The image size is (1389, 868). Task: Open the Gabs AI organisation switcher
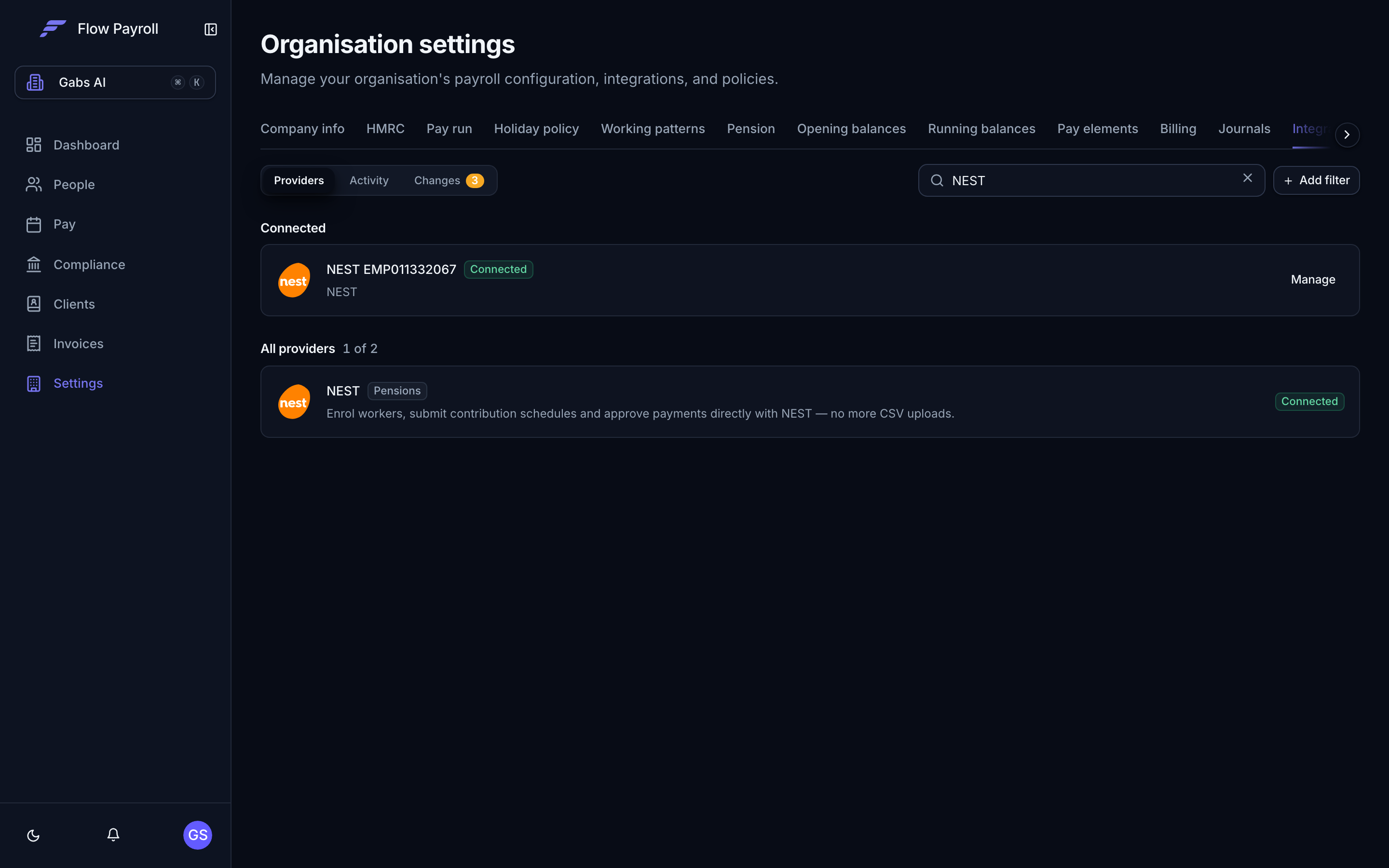tap(115, 82)
